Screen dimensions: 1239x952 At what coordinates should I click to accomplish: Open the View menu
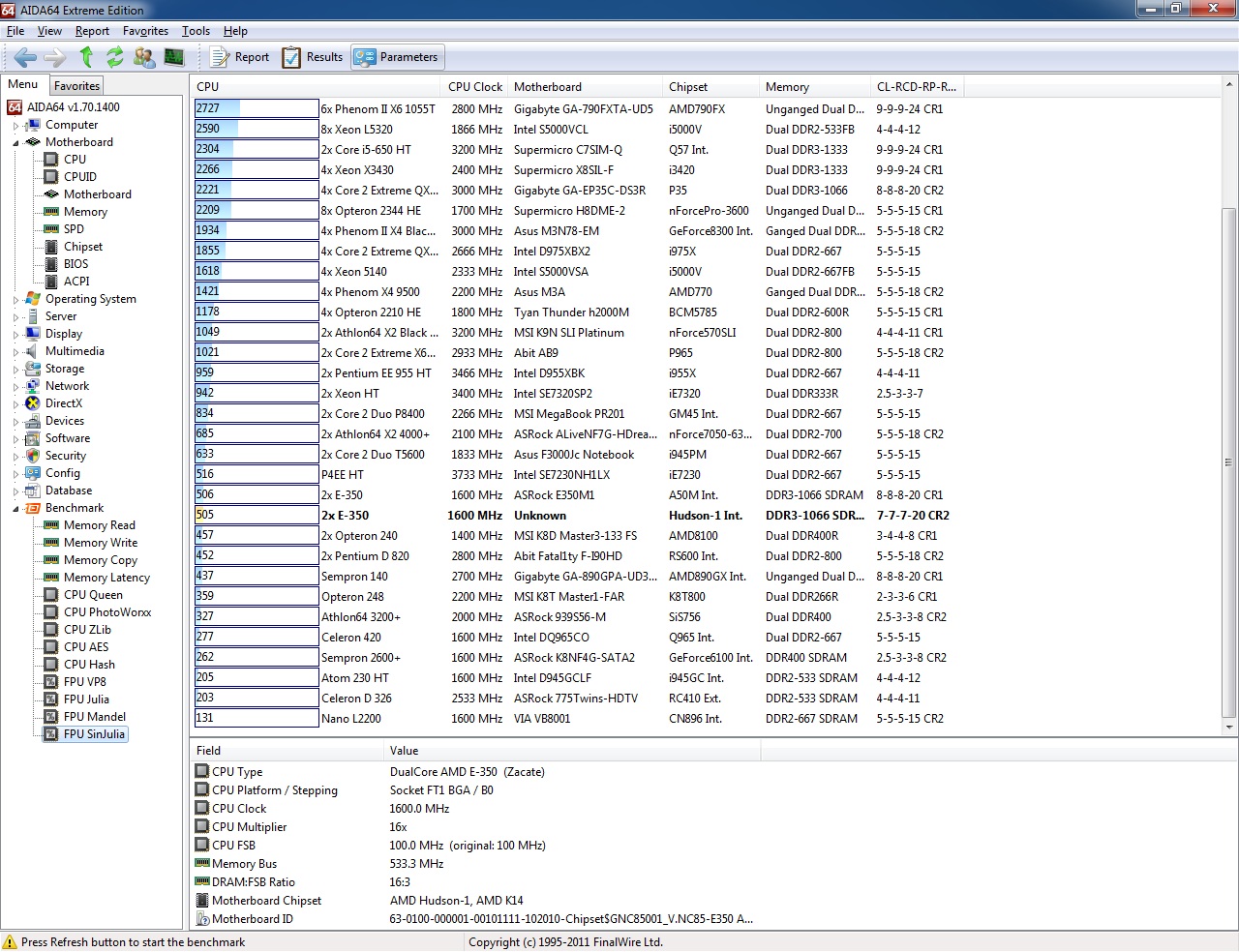(x=49, y=31)
